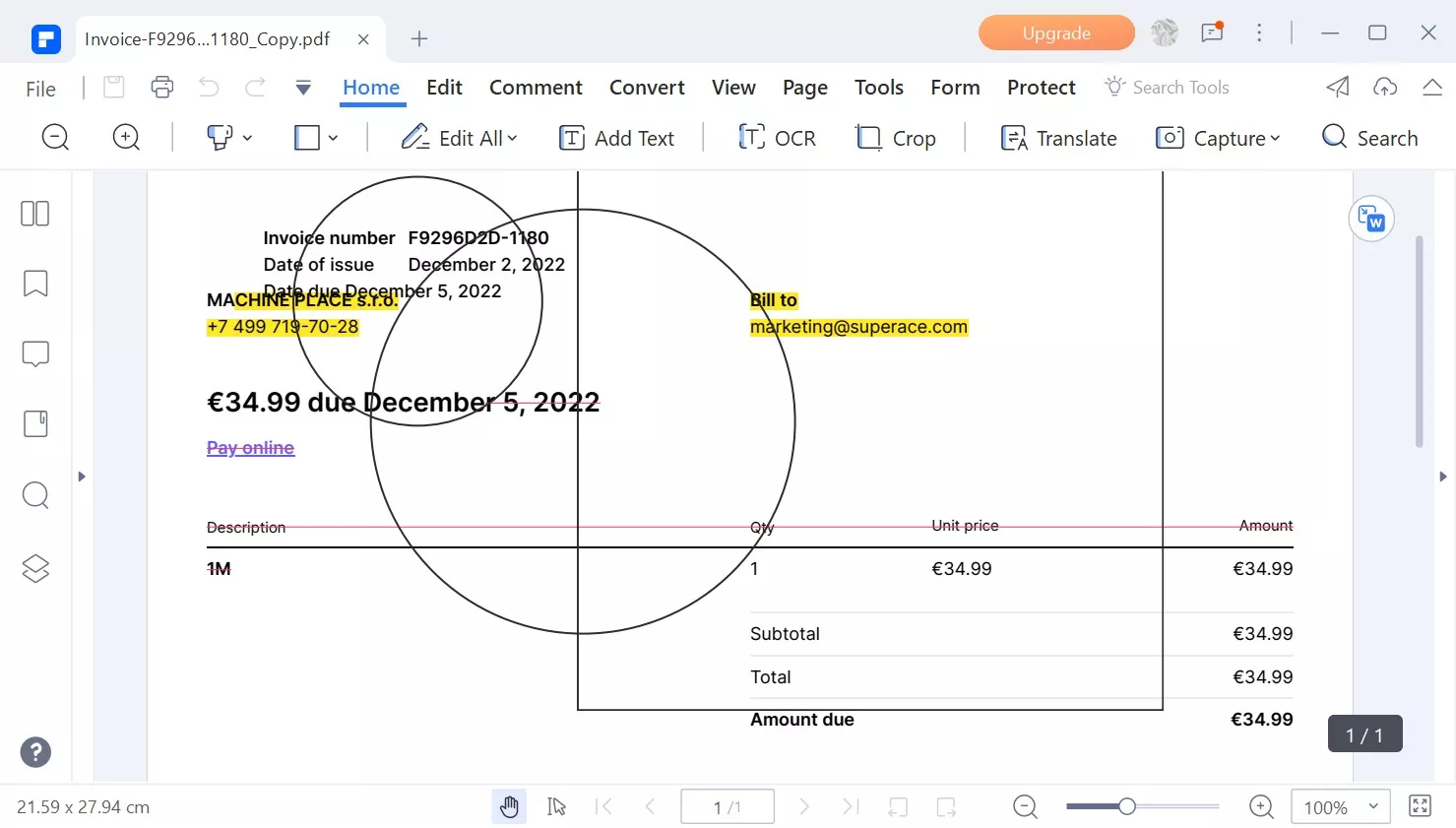
Task: Open the three-dot more options menu
Action: coord(1259,32)
